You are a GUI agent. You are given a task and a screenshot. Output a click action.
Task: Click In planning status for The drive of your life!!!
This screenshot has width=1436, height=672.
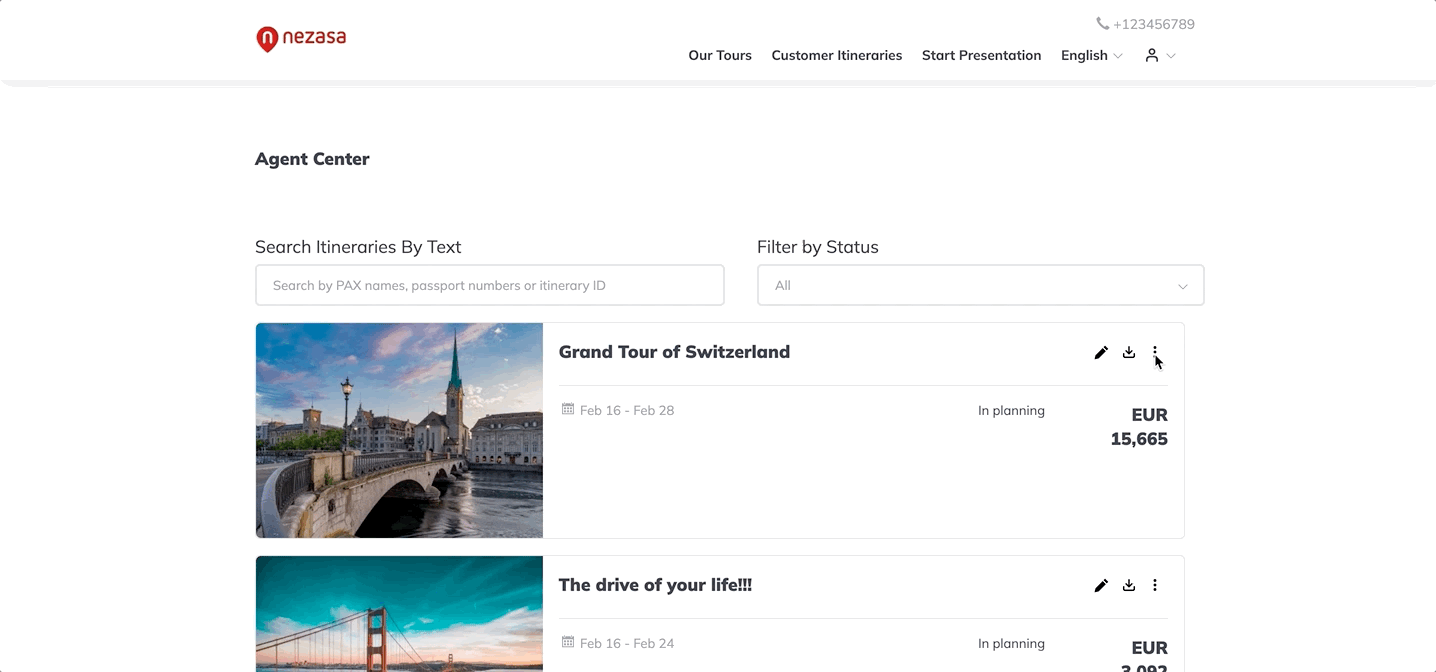(1011, 643)
